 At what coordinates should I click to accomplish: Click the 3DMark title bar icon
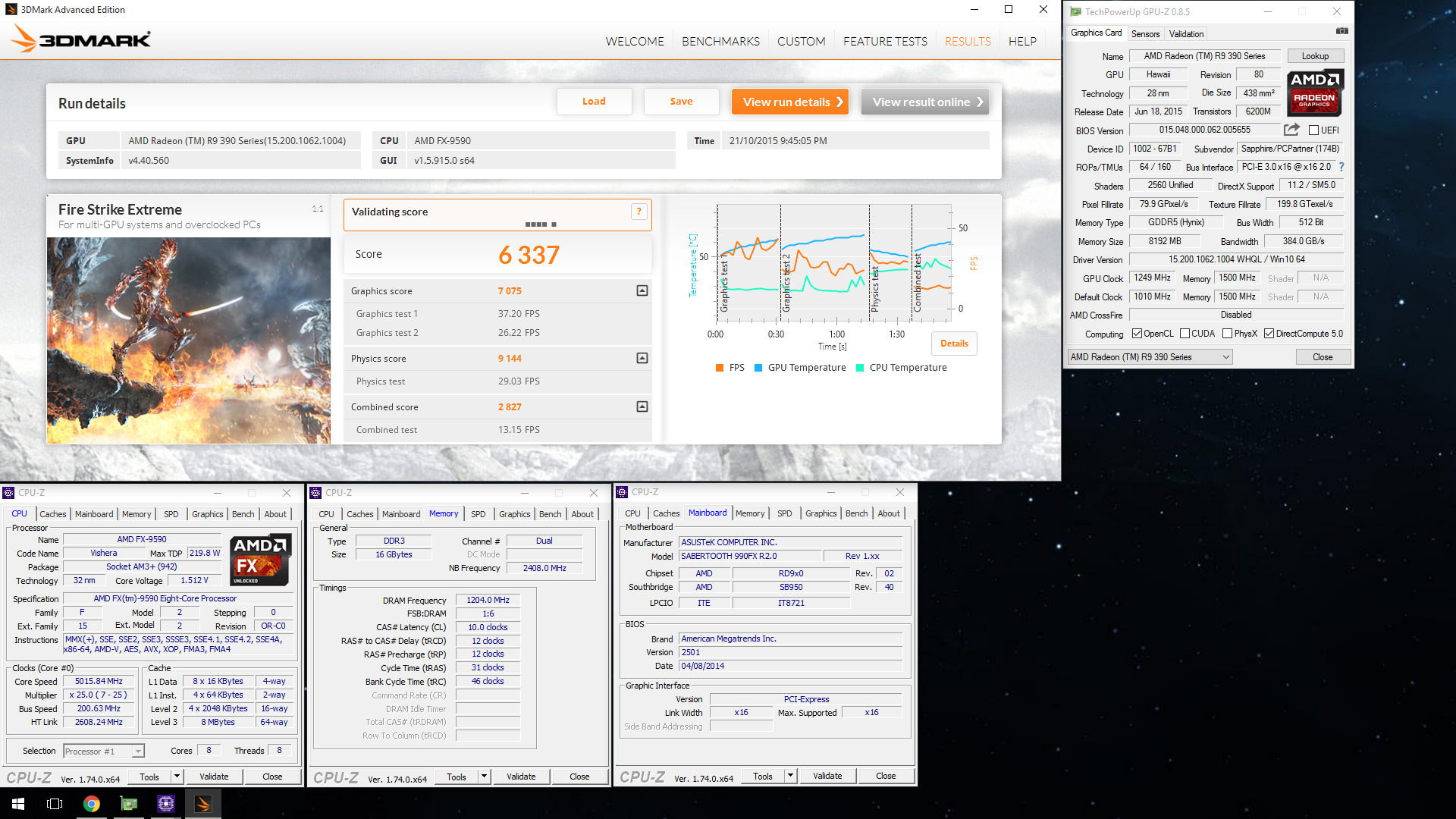click(11, 9)
